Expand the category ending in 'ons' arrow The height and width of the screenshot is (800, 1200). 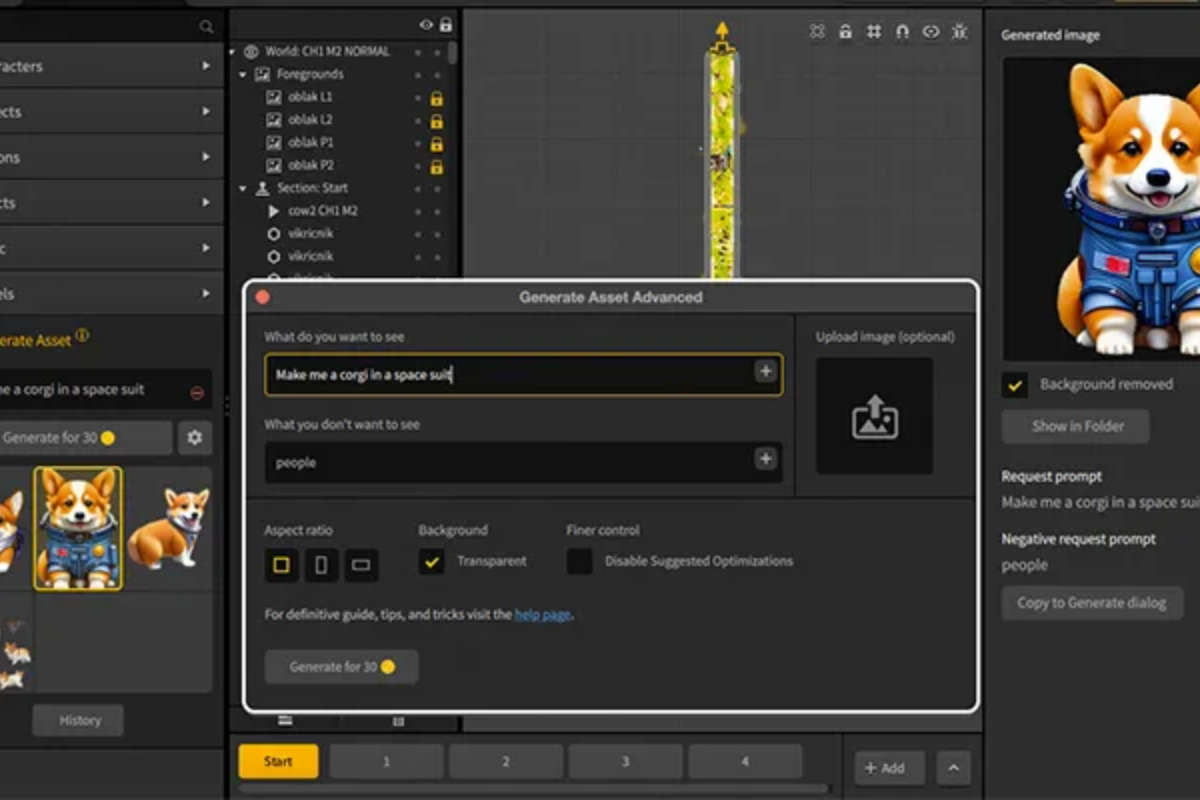coord(206,157)
